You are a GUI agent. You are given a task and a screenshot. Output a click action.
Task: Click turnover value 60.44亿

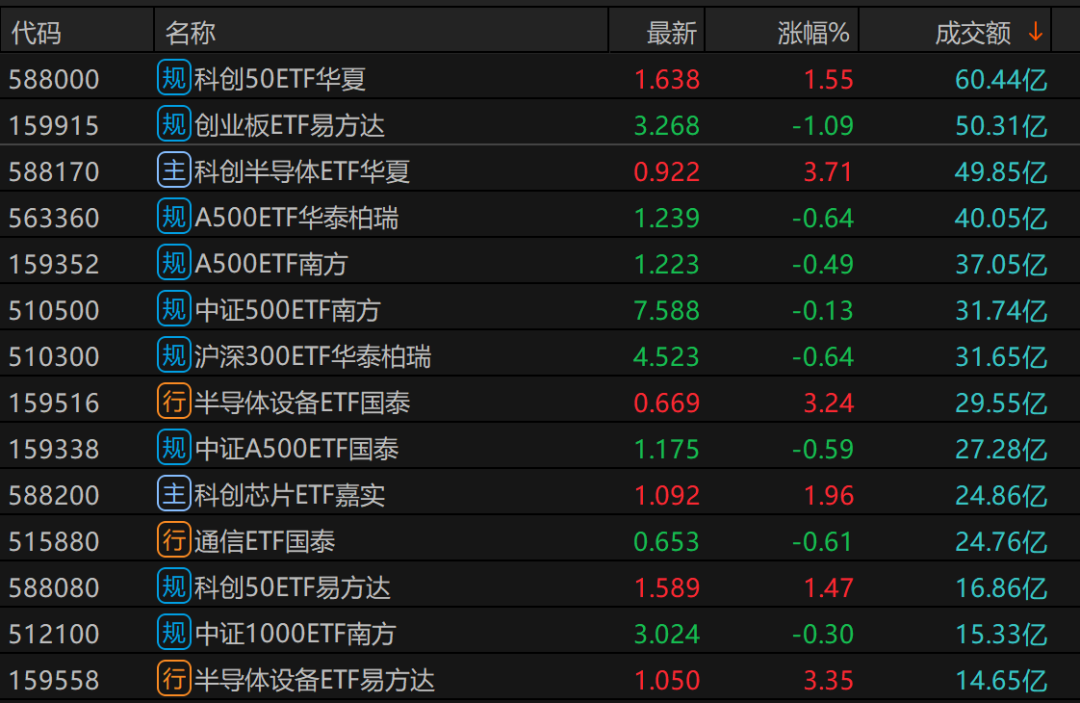pos(1001,79)
